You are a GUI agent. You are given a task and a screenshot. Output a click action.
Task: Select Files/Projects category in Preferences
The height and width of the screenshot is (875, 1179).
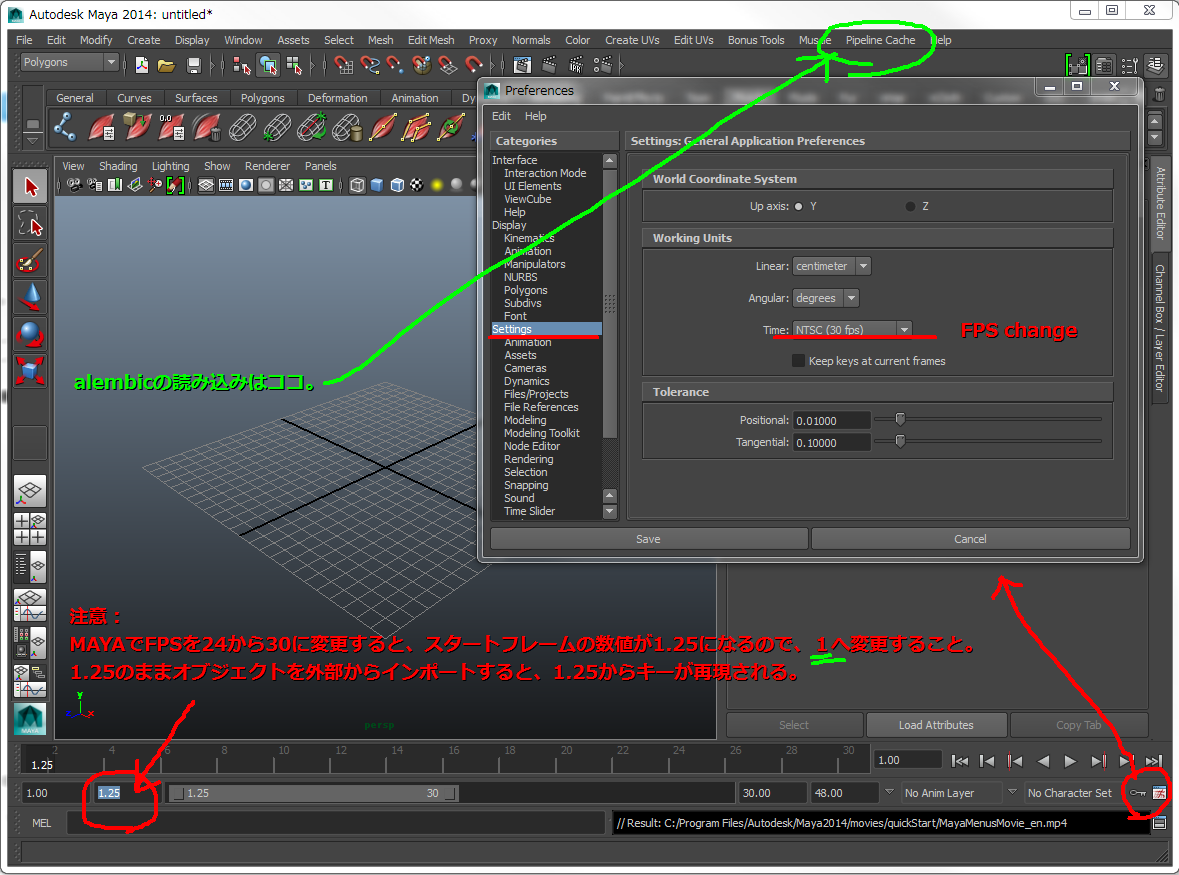536,394
